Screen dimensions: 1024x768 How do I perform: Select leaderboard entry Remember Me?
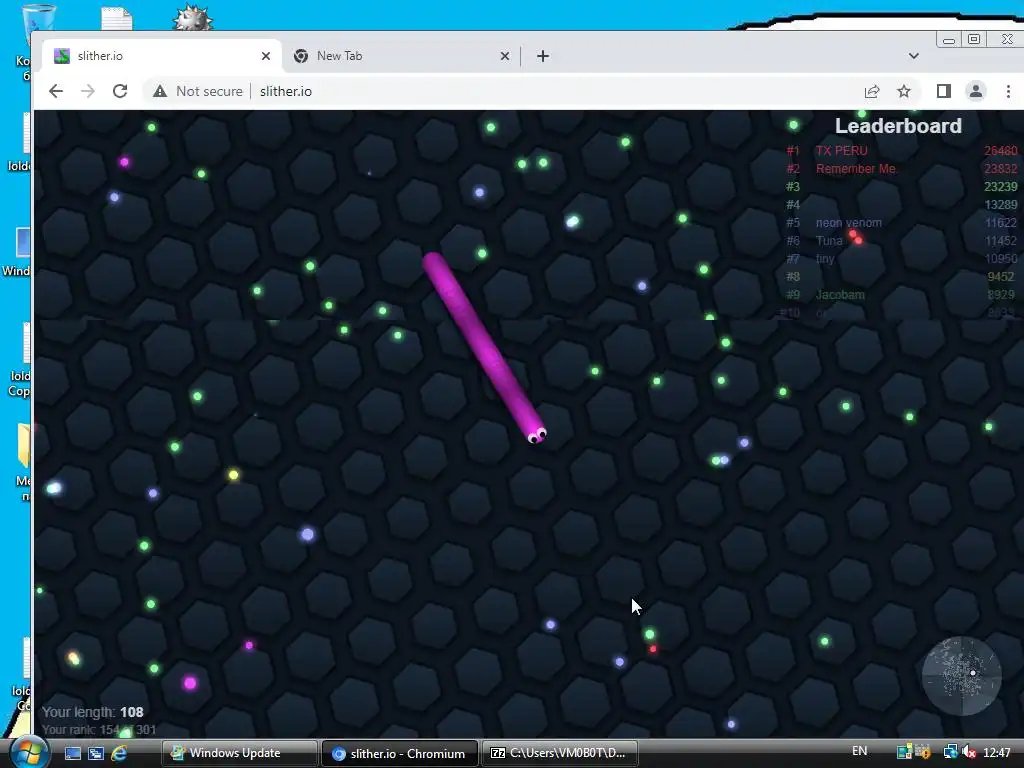pyautogui.click(x=856, y=168)
